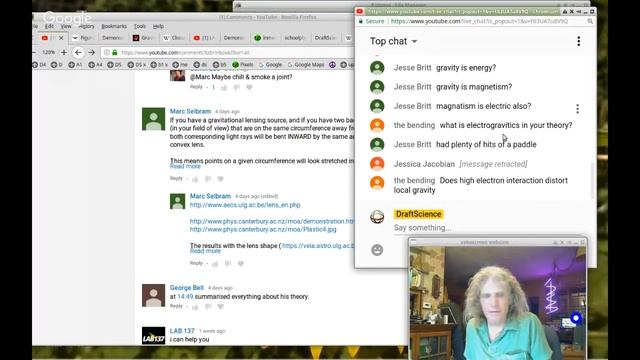This screenshot has height=360, width=640.
Task: Open the 'D5 x' bookmark
Action: point(136,64)
